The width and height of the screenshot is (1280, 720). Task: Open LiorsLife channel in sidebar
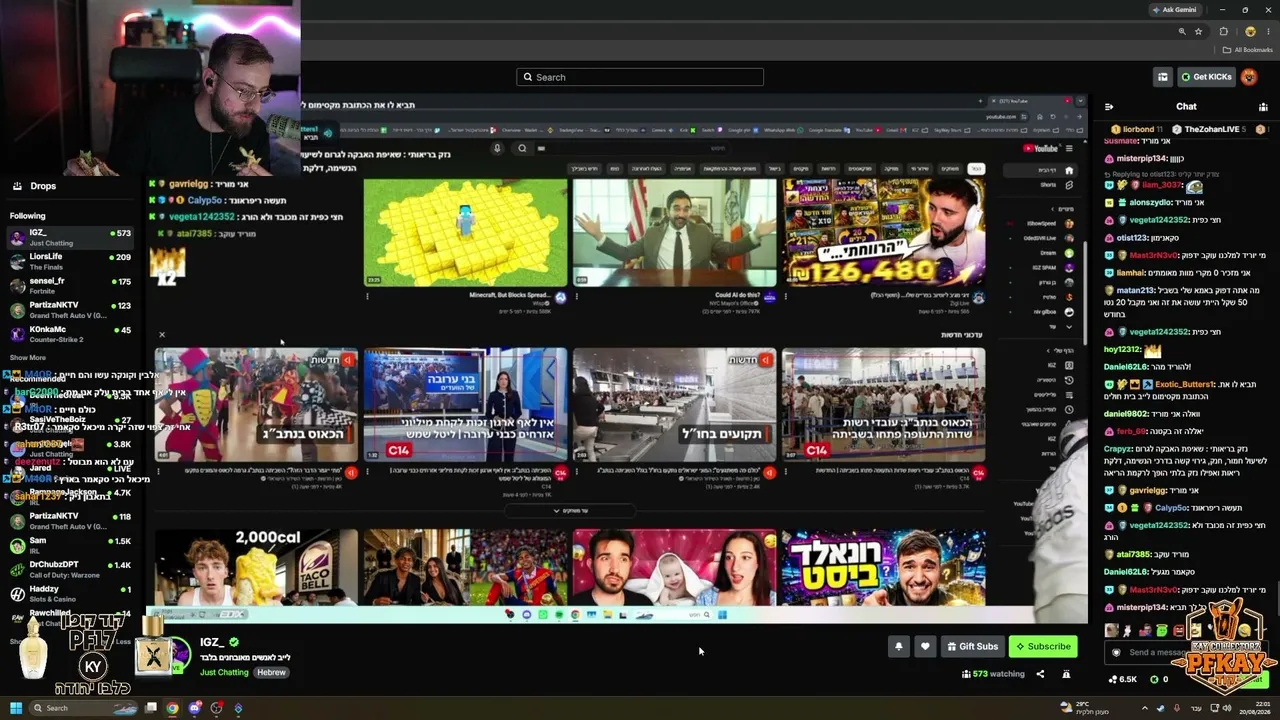pyautogui.click(x=72, y=261)
